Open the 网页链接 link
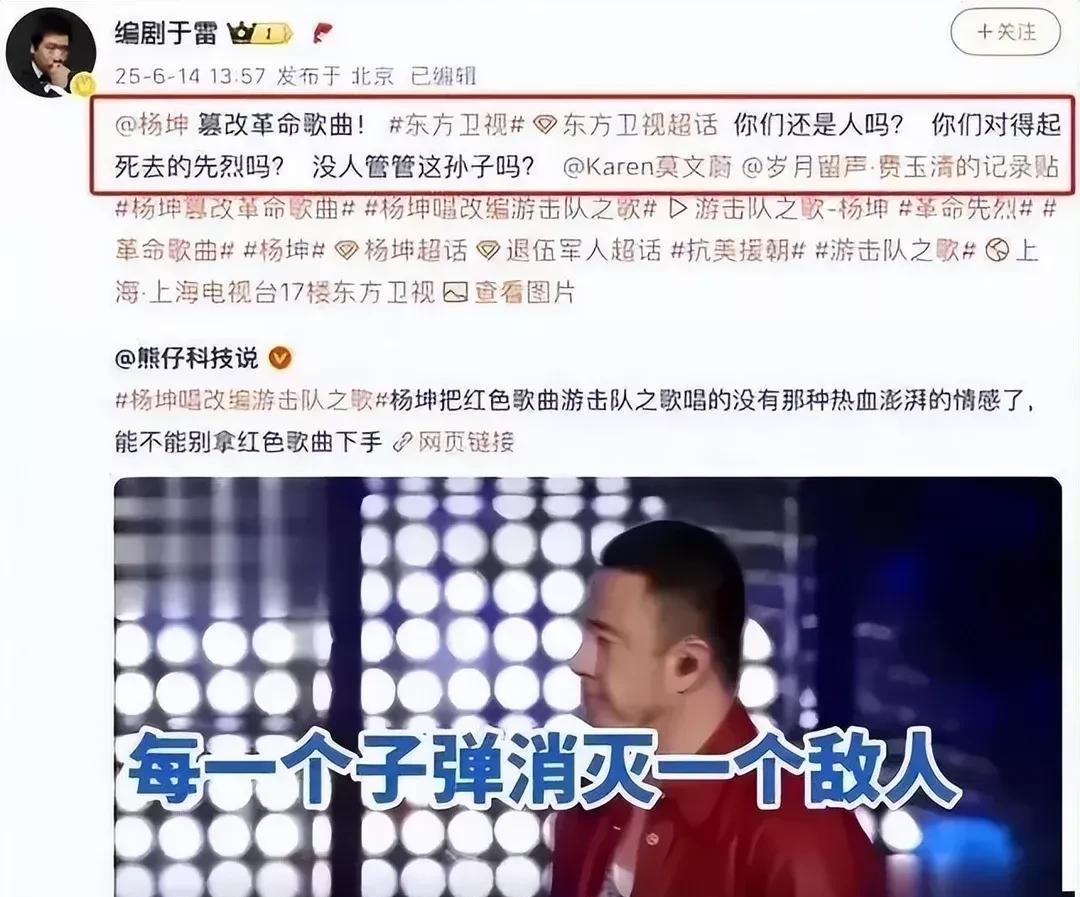This screenshot has height=897, width=1080. (466, 443)
